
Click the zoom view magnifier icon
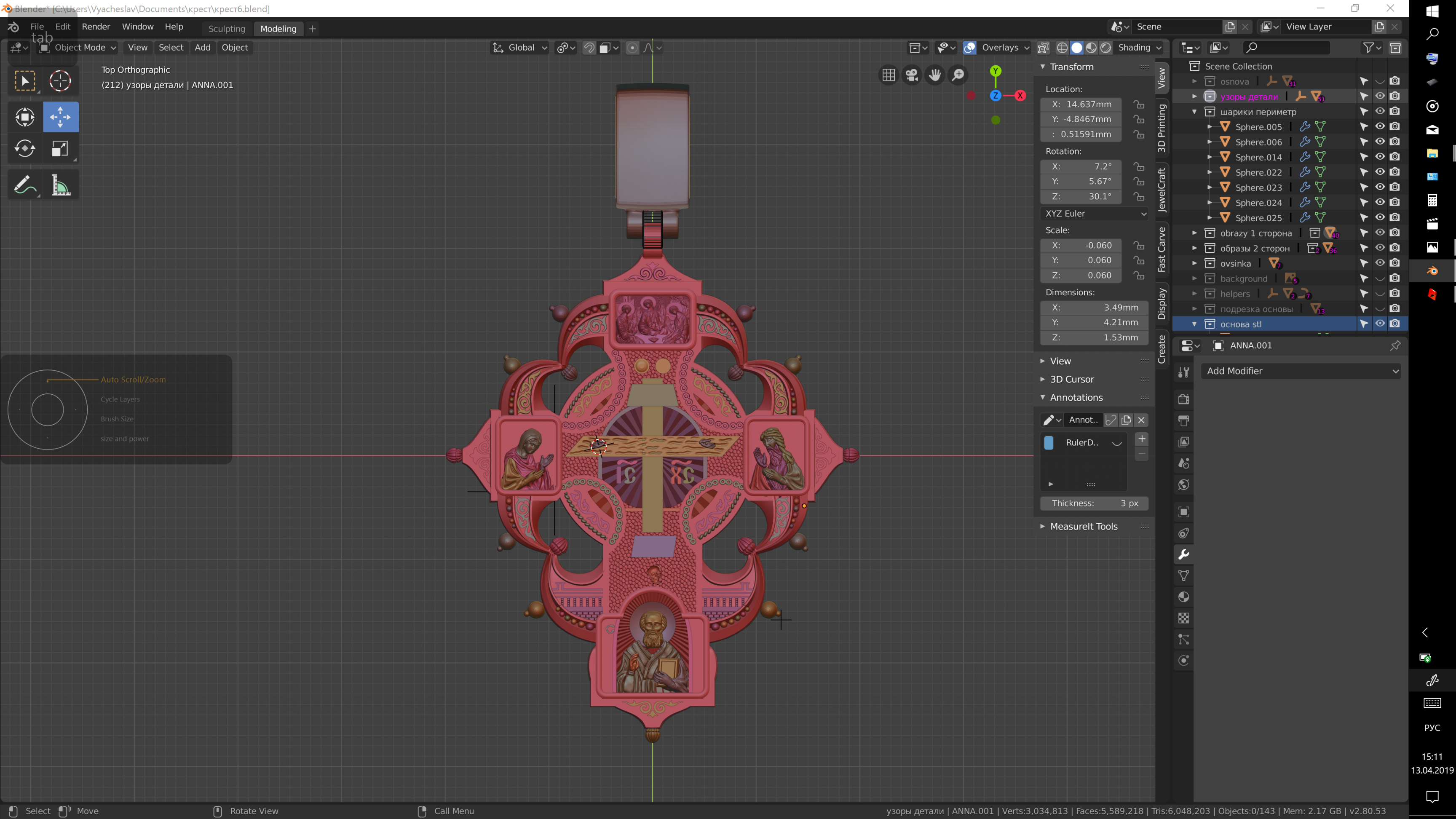pyautogui.click(x=958, y=75)
